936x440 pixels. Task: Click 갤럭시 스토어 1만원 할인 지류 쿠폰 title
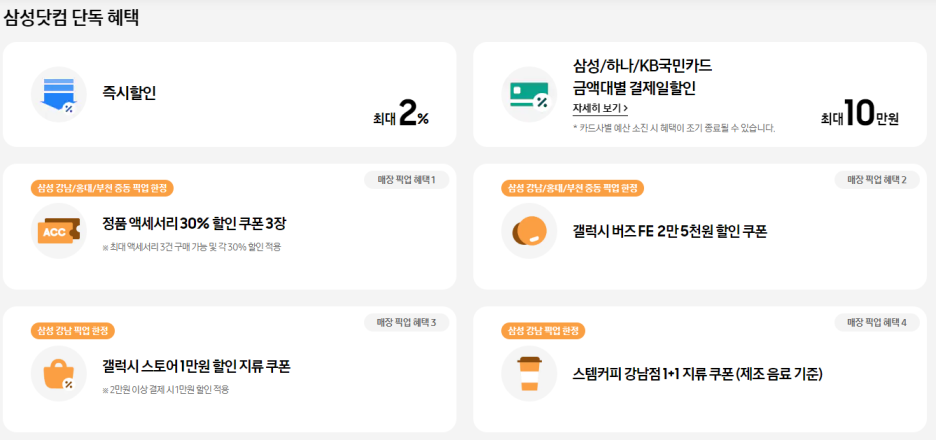tap(196, 366)
